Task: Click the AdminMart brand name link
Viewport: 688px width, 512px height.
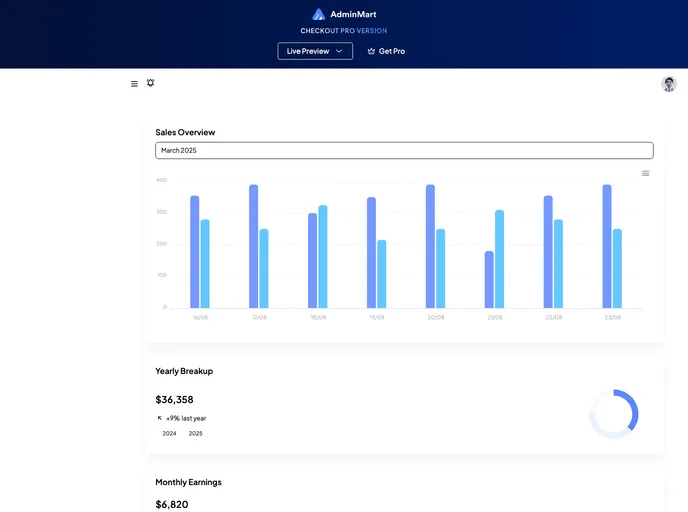Action: point(353,15)
